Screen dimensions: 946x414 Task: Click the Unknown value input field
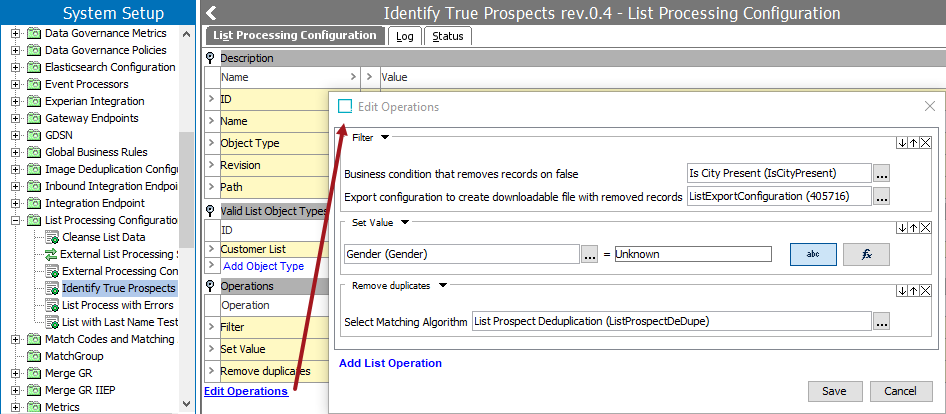[x=692, y=254]
